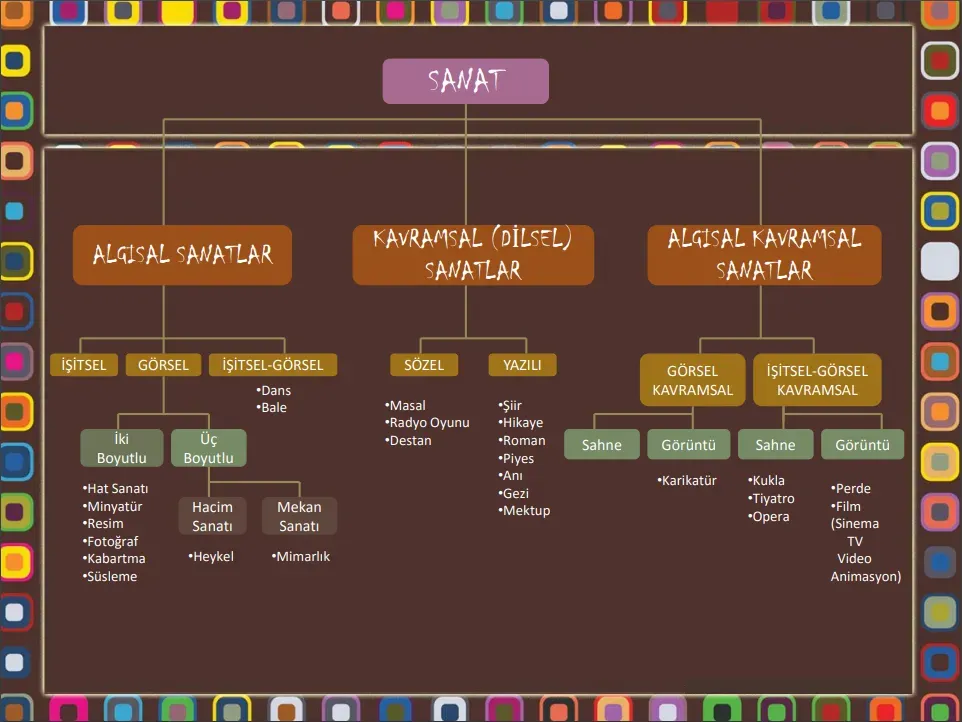Click the SANAT title box
The height and width of the screenshot is (722, 962).
coord(465,81)
